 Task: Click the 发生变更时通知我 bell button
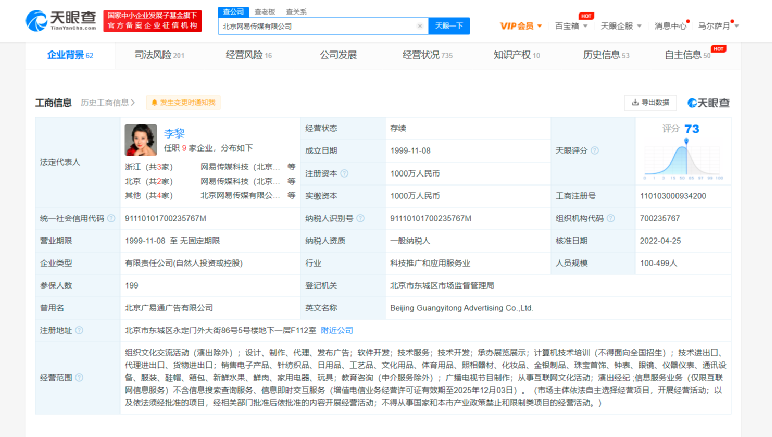[183, 102]
